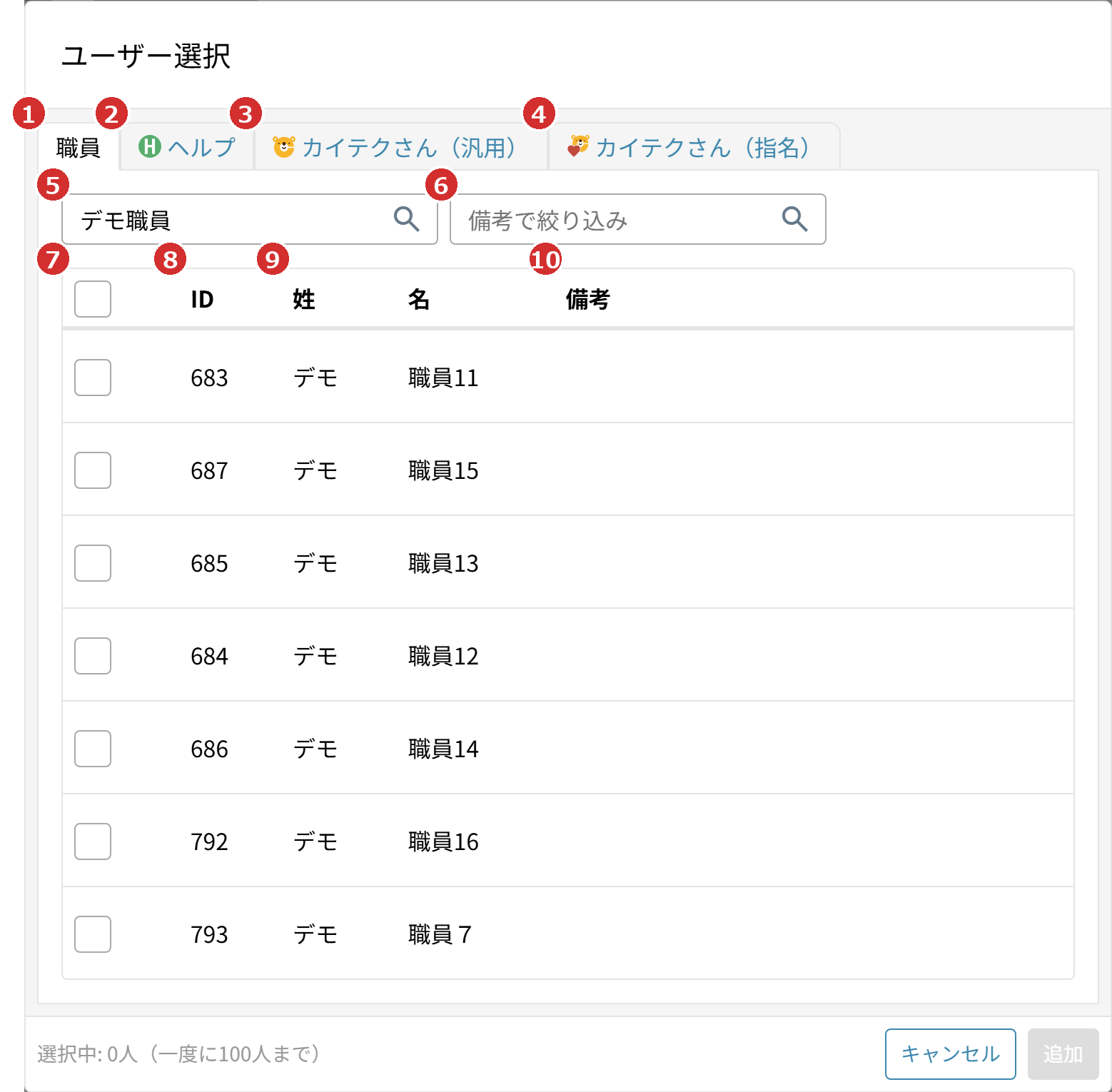This screenshot has height=1092, width=1112.
Task: Click the name cell 職員 7
Action: click(x=440, y=934)
